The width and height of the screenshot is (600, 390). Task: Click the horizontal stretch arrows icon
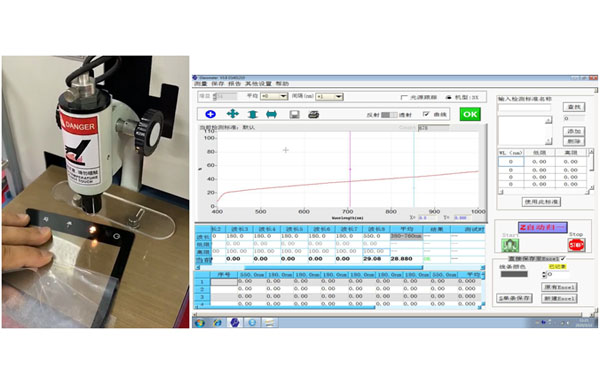point(271,114)
